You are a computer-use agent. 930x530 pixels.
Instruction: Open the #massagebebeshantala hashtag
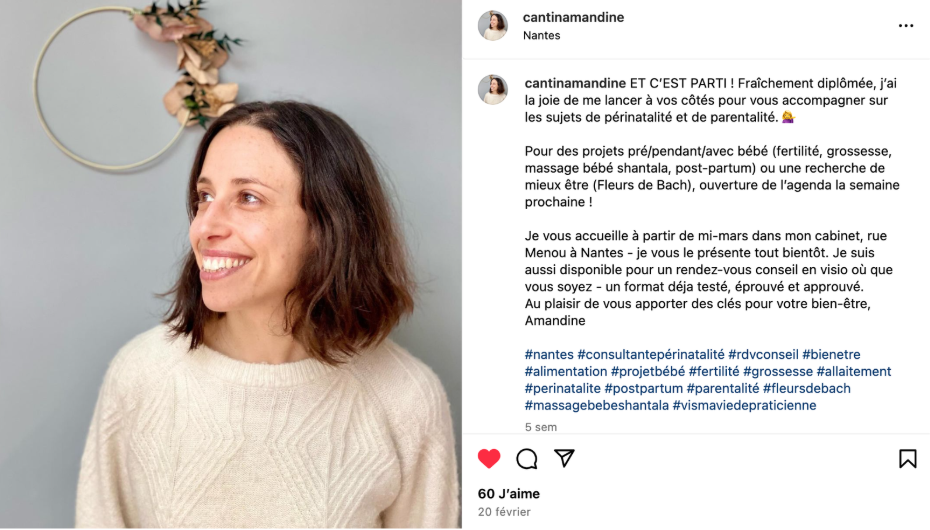[x=597, y=406]
